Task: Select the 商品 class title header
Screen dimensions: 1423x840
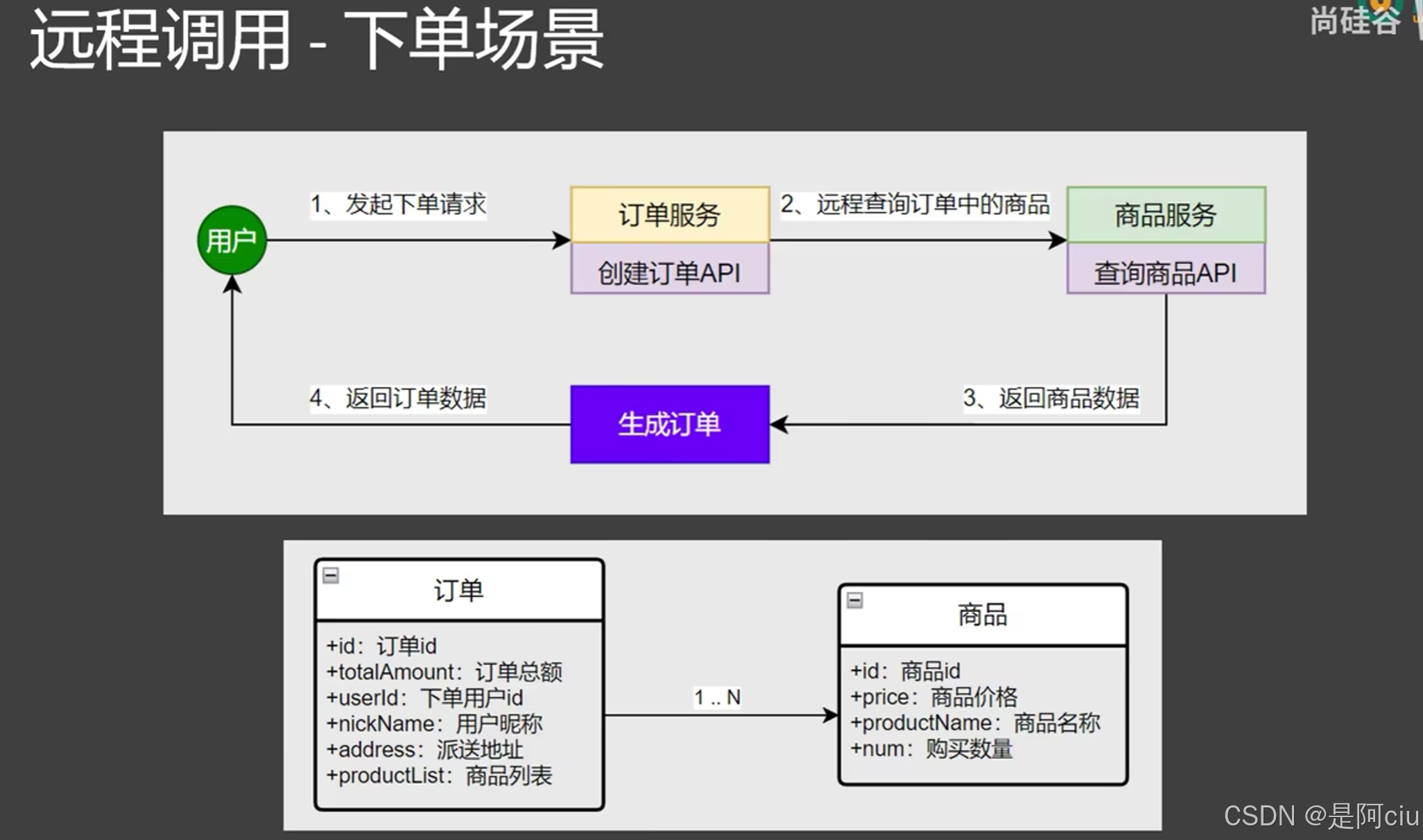Action: tap(982, 615)
